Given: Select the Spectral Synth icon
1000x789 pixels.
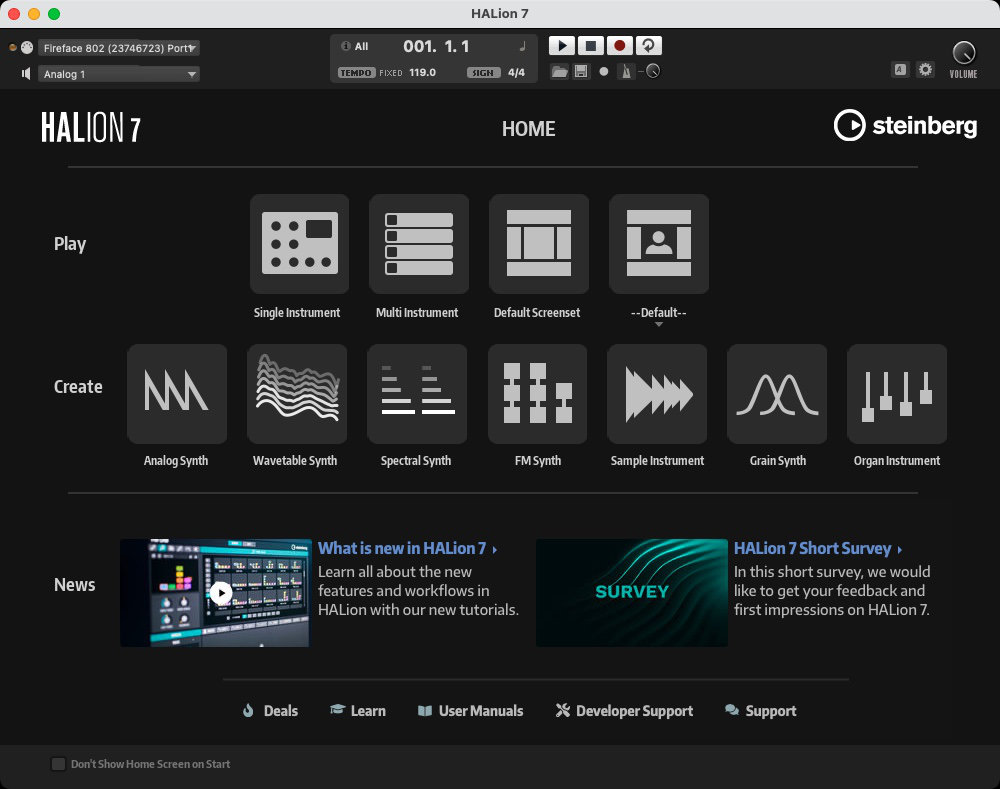Looking at the screenshot, I should point(417,394).
